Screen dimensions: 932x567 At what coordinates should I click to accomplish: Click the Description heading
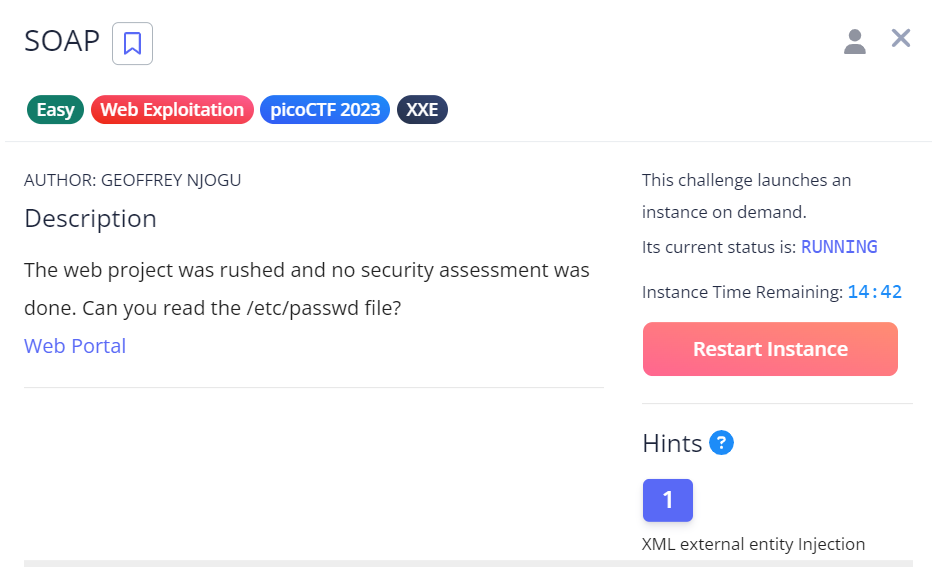[x=90, y=218]
